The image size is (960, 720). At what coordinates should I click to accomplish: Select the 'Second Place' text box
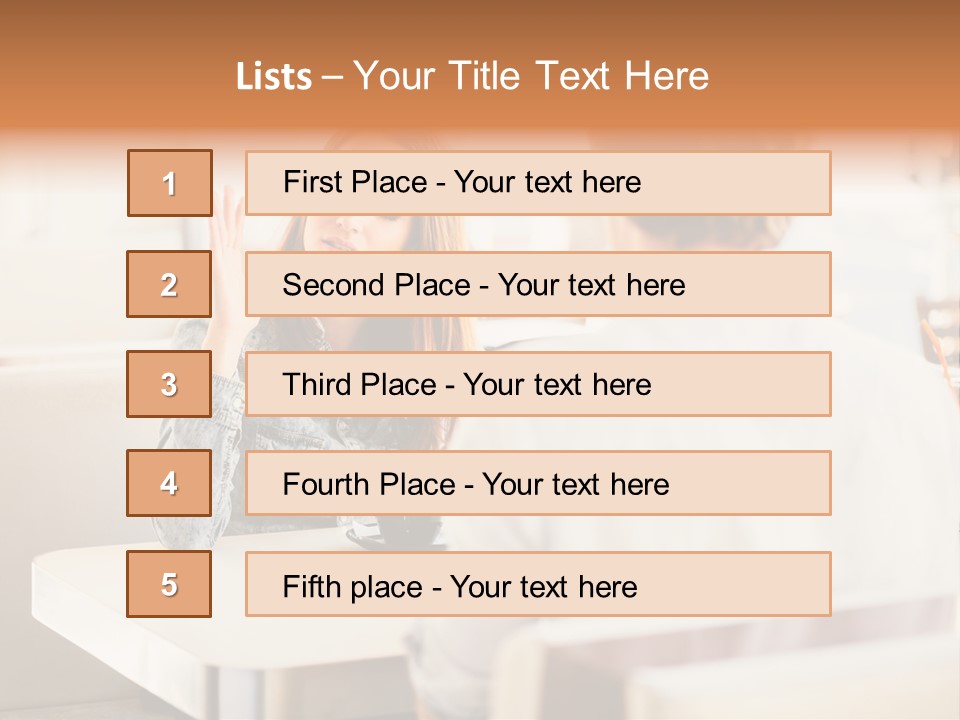(x=538, y=284)
